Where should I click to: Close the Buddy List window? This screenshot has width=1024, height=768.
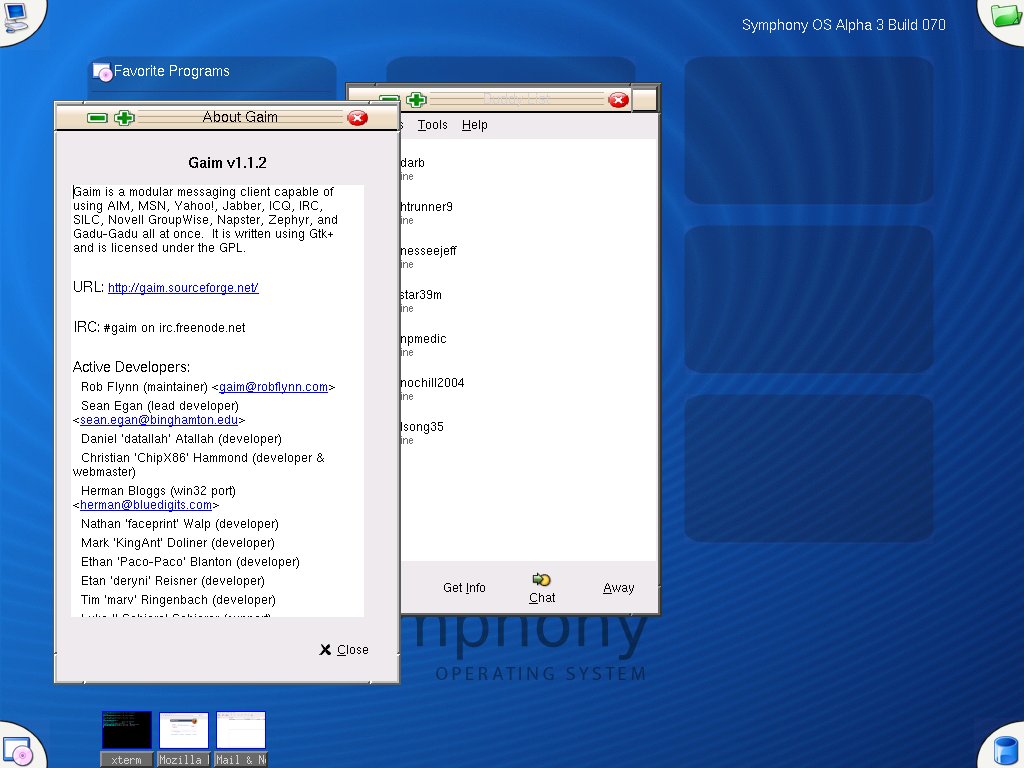click(618, 100)
